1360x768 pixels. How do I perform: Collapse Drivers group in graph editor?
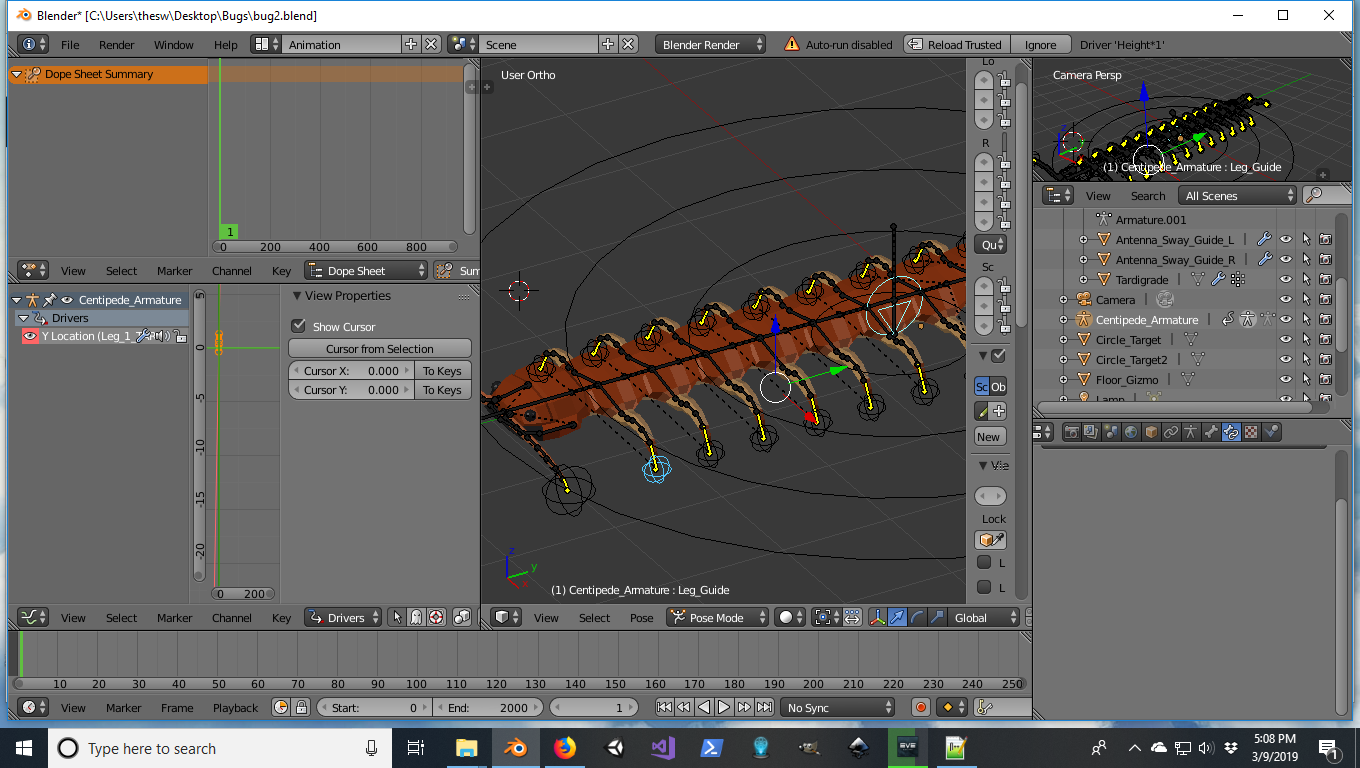pos(23,318)
